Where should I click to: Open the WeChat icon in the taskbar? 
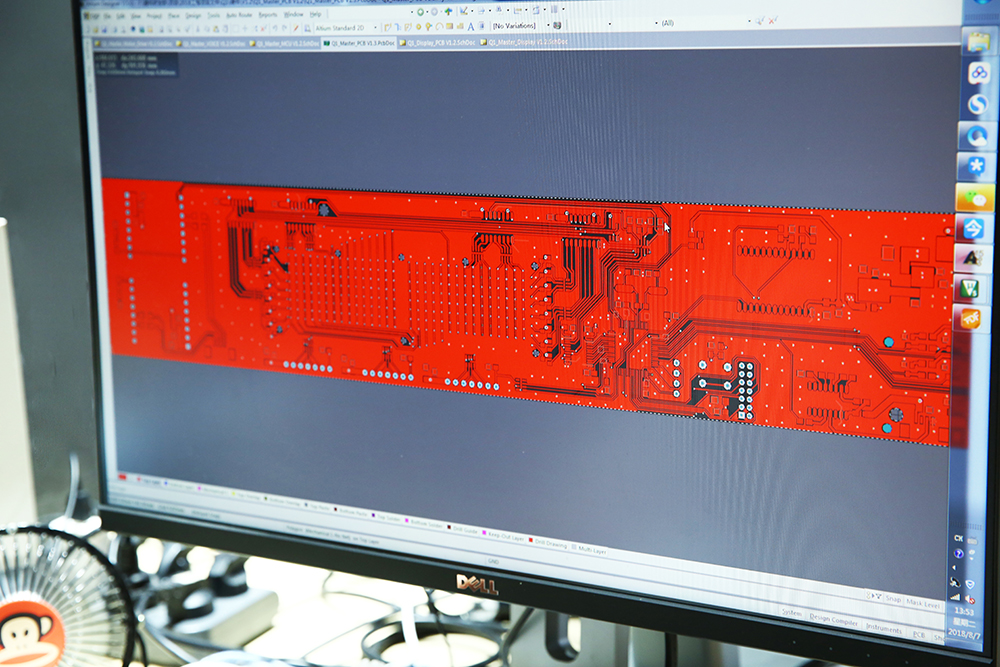coord(971,196)
